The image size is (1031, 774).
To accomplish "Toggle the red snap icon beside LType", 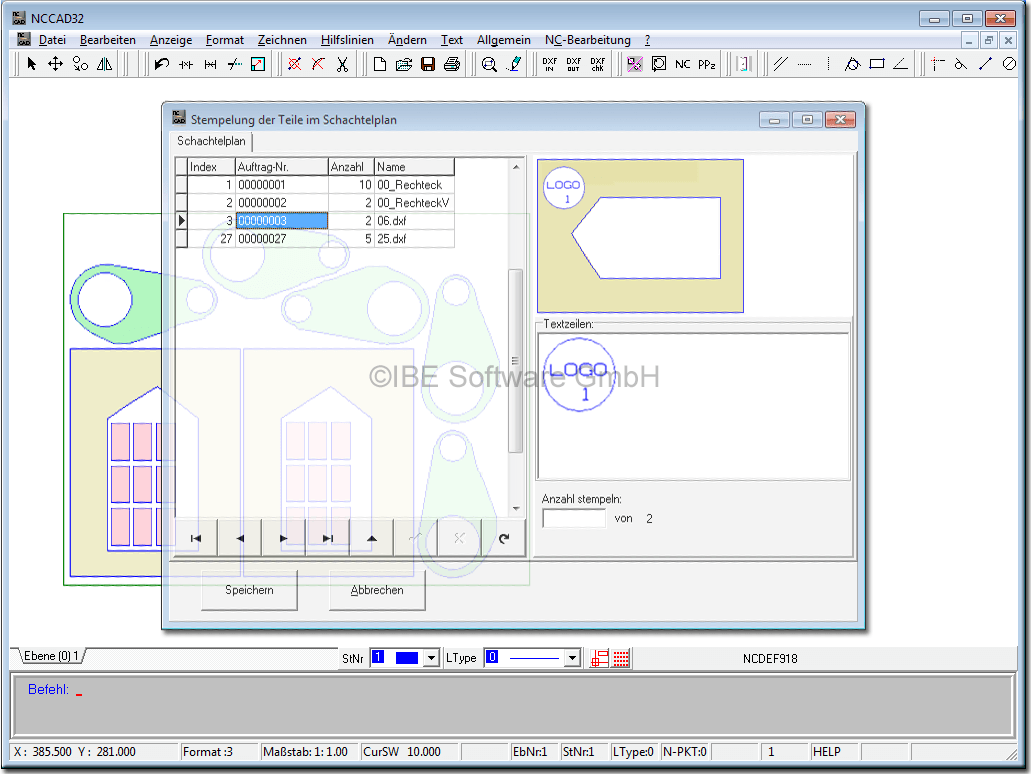I will pos(599,658).
